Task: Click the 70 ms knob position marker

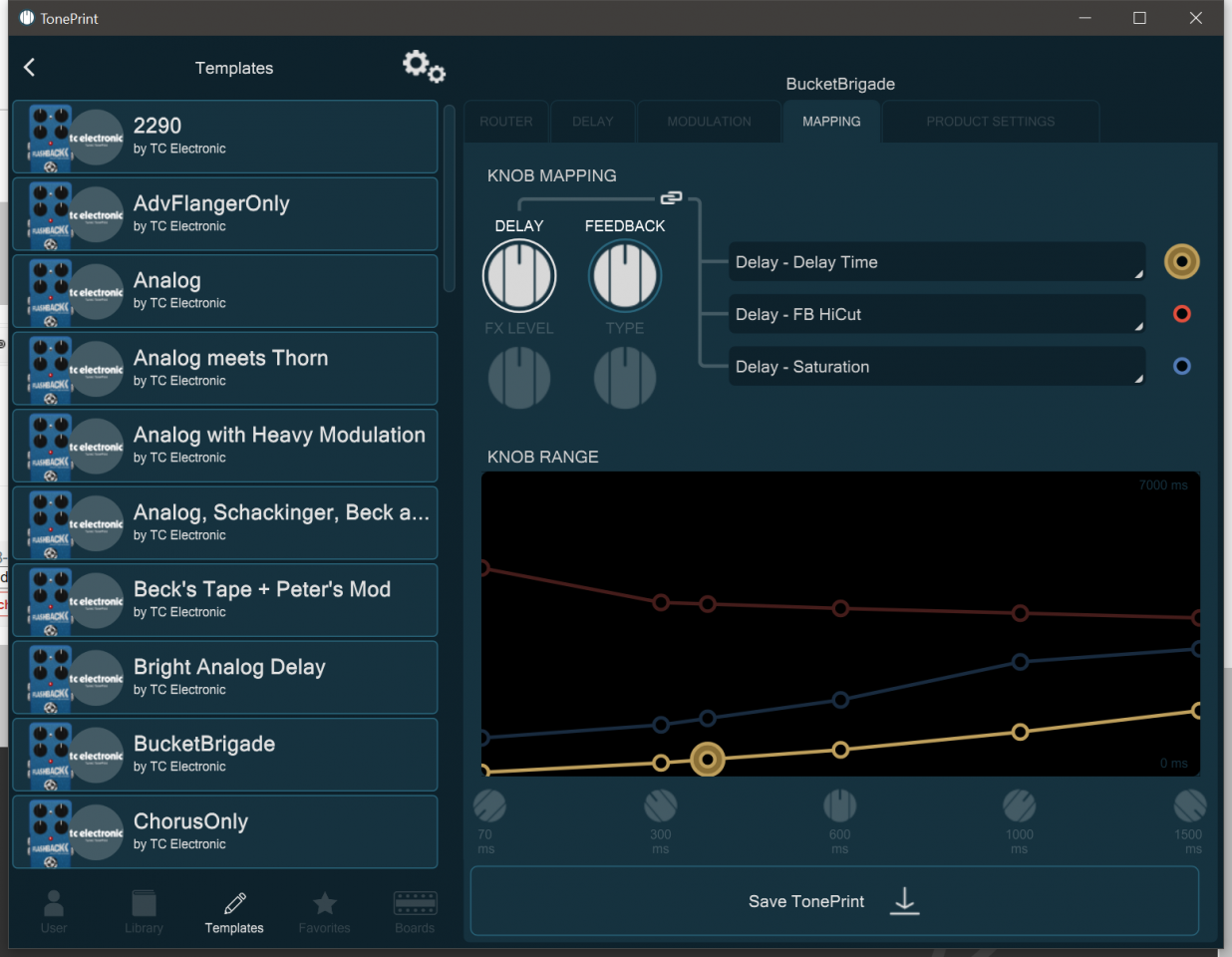Action: pos(489,805)
